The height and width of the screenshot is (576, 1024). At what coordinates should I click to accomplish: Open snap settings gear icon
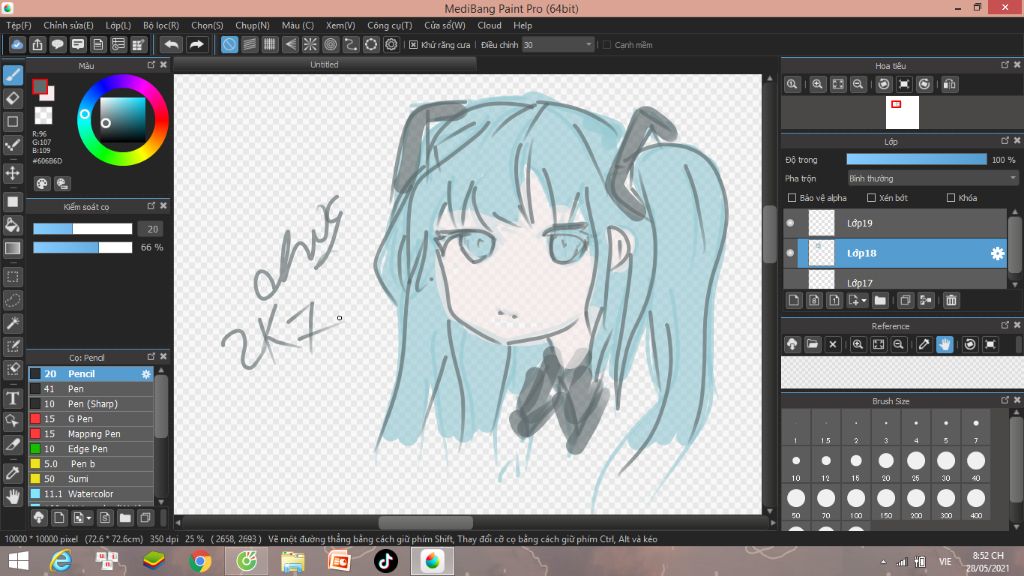tap(391, 44)
